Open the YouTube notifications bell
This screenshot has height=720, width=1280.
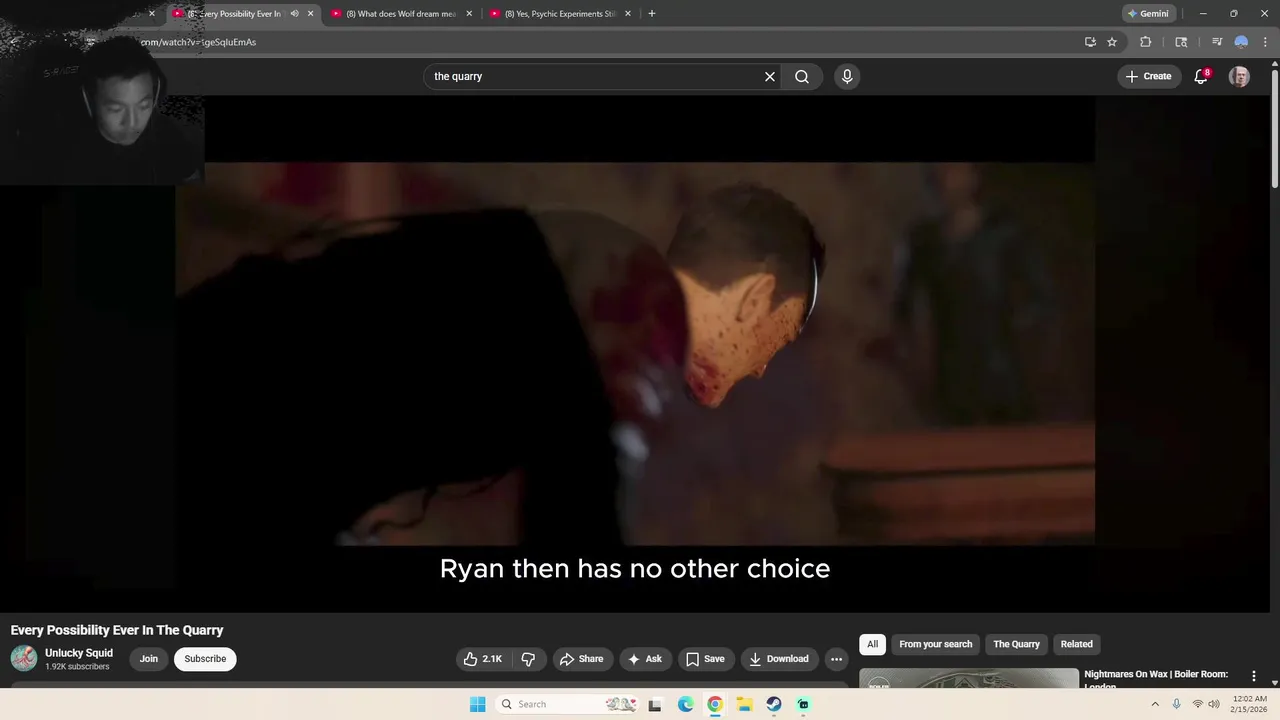(1201, 76)
